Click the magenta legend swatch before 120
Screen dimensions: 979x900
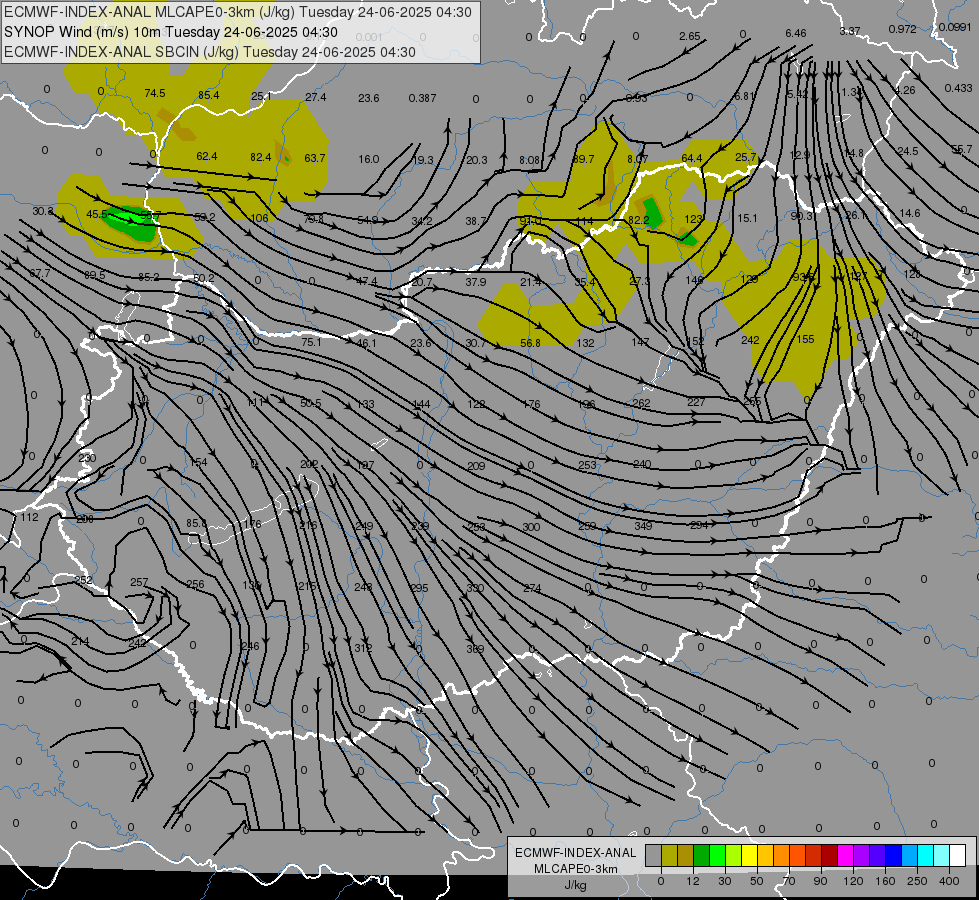pos(846,855)
